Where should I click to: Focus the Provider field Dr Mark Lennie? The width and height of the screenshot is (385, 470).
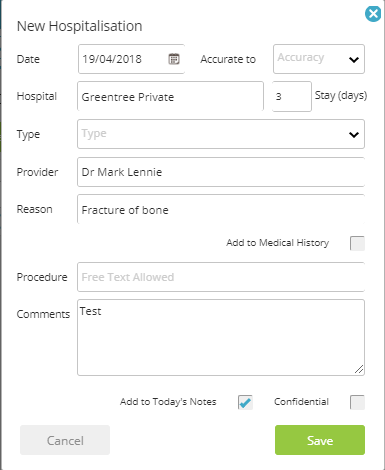(x=221, y=172)
